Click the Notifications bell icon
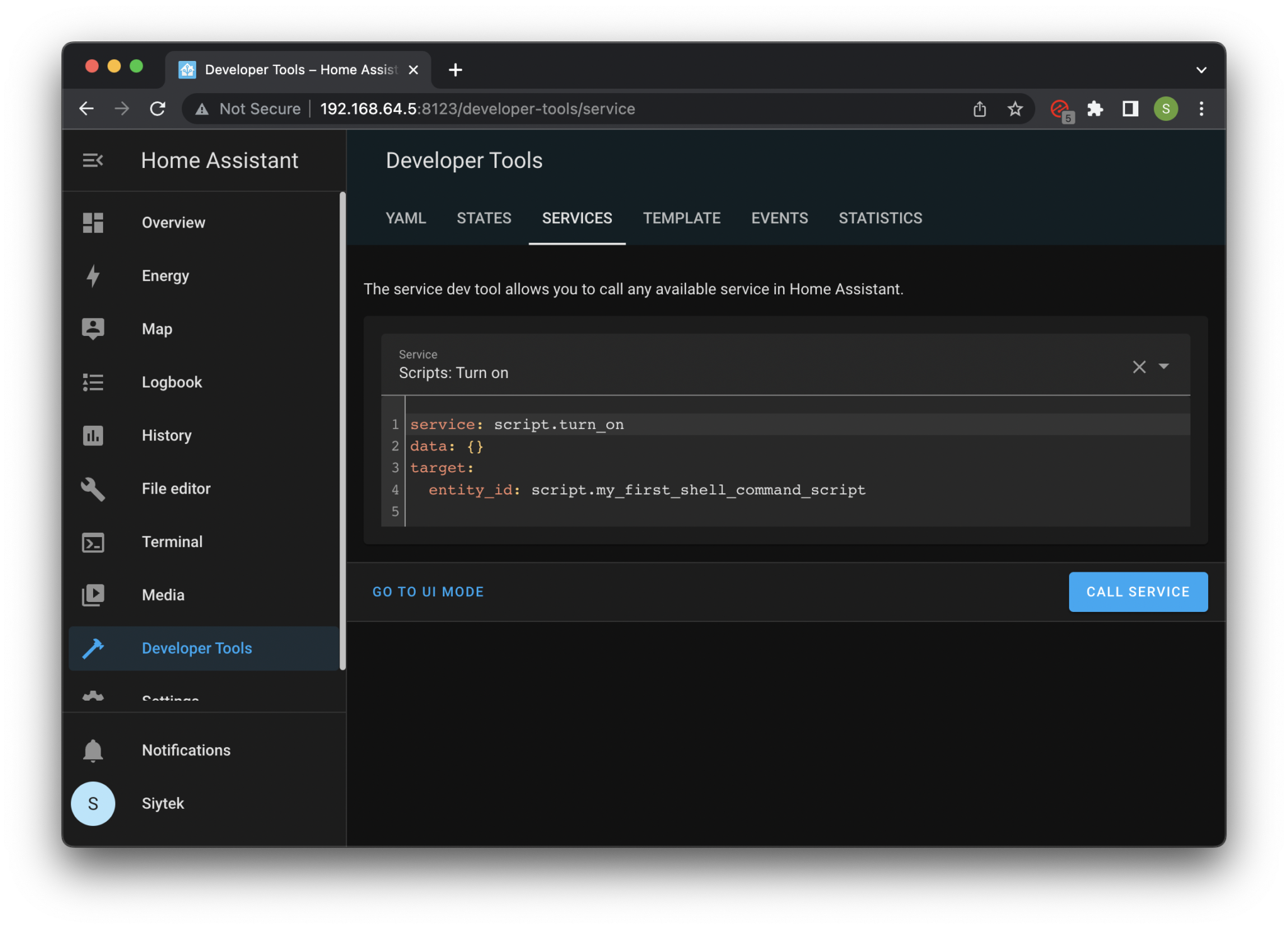The width and height of the screenshot is (1288, 929). [93, 750]
